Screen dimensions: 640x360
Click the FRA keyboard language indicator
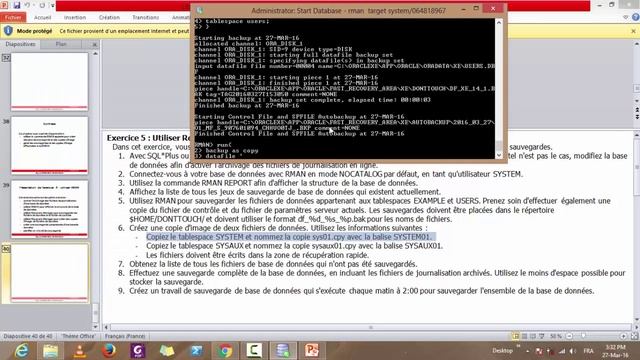pyautogui.click(x=588, y=351)
